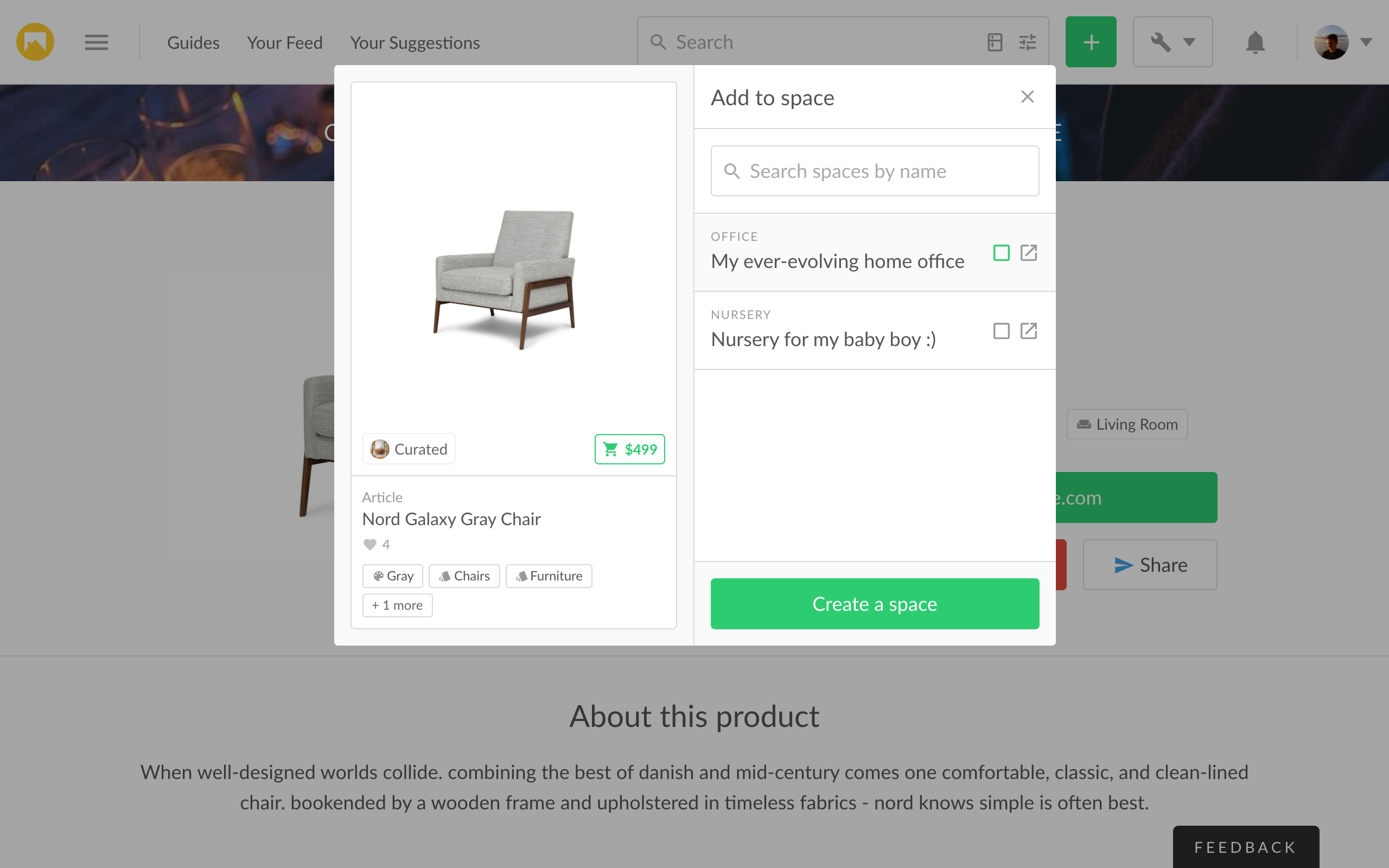The image size is (1389, 868).
Task: Check the Nursery space checkbox
Action: [x=1001, y=331]
